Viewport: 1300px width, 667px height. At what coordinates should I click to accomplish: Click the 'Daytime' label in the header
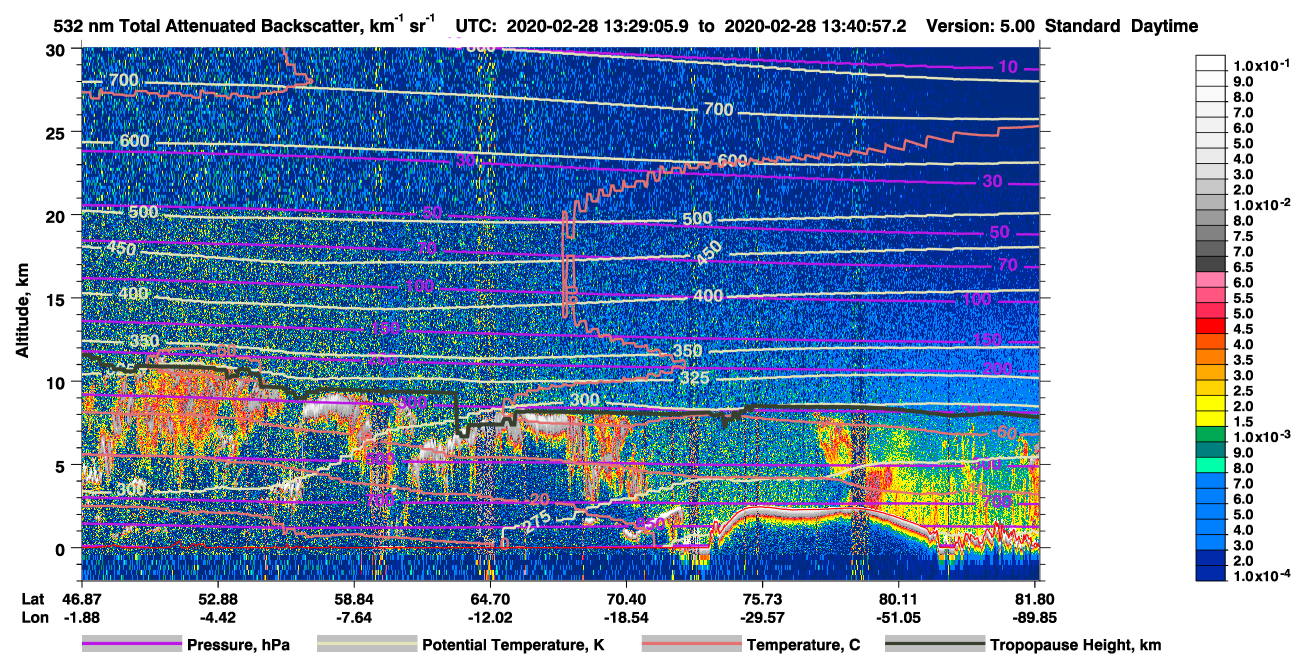click(1164, 27)
